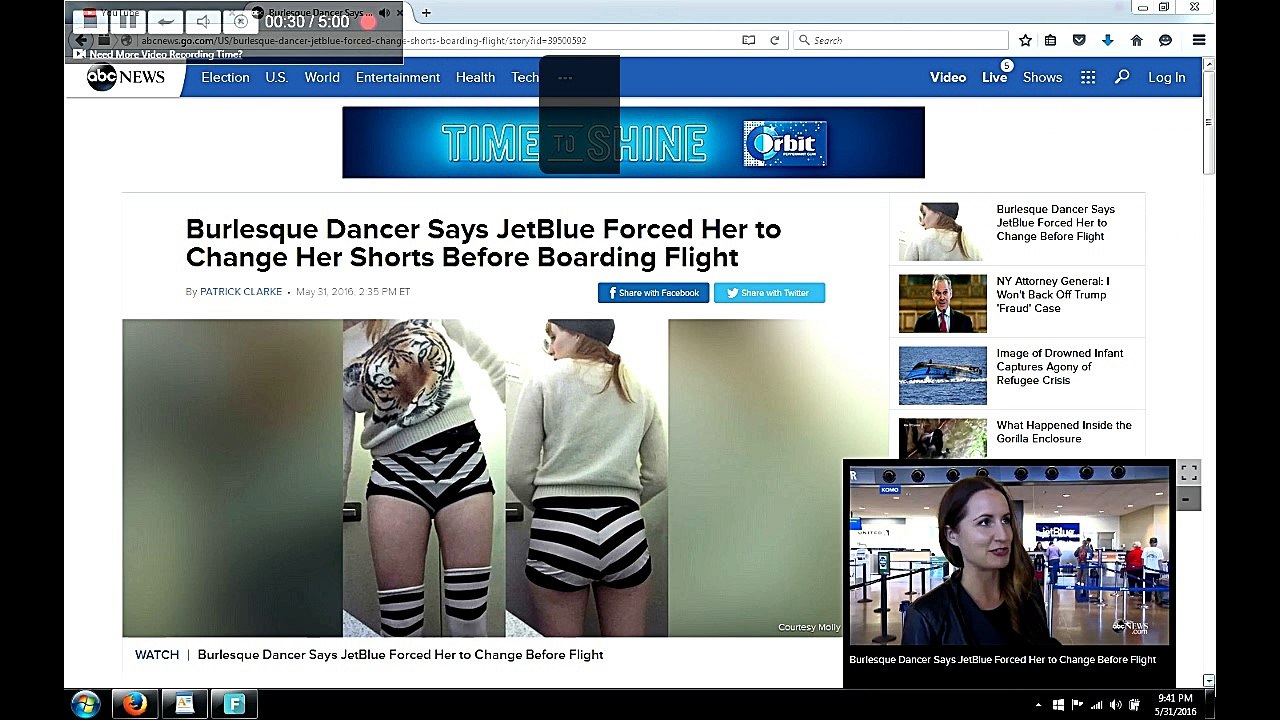
Task: Share with Facebook button
Action: (653, 293)
